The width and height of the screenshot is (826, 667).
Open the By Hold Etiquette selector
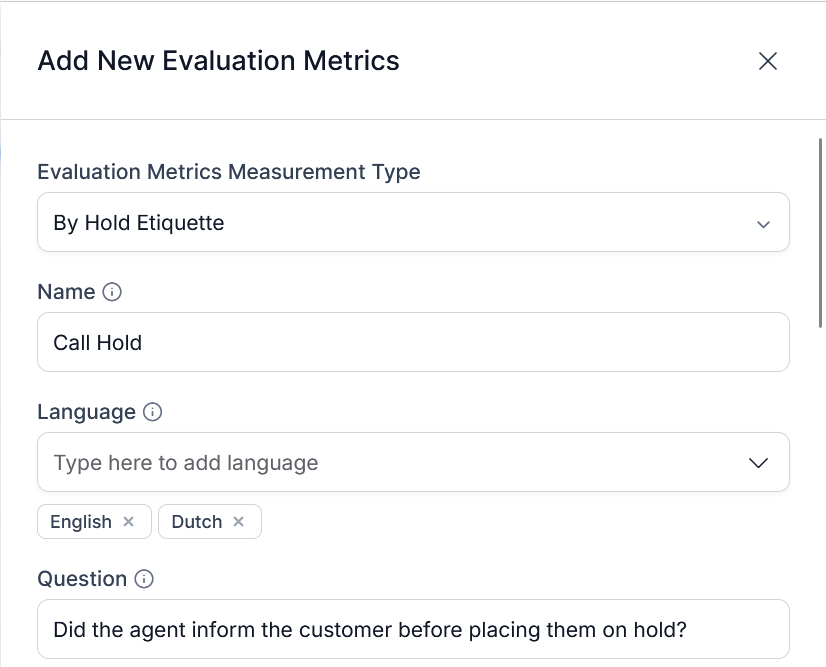(x=400, y=223)
